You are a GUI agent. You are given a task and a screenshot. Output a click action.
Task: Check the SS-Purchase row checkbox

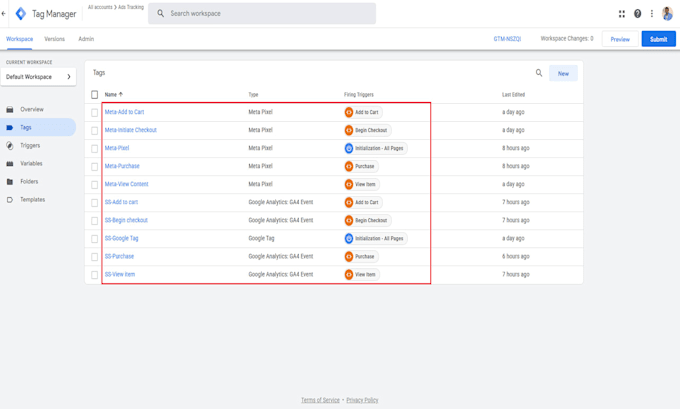pos(95,257)
